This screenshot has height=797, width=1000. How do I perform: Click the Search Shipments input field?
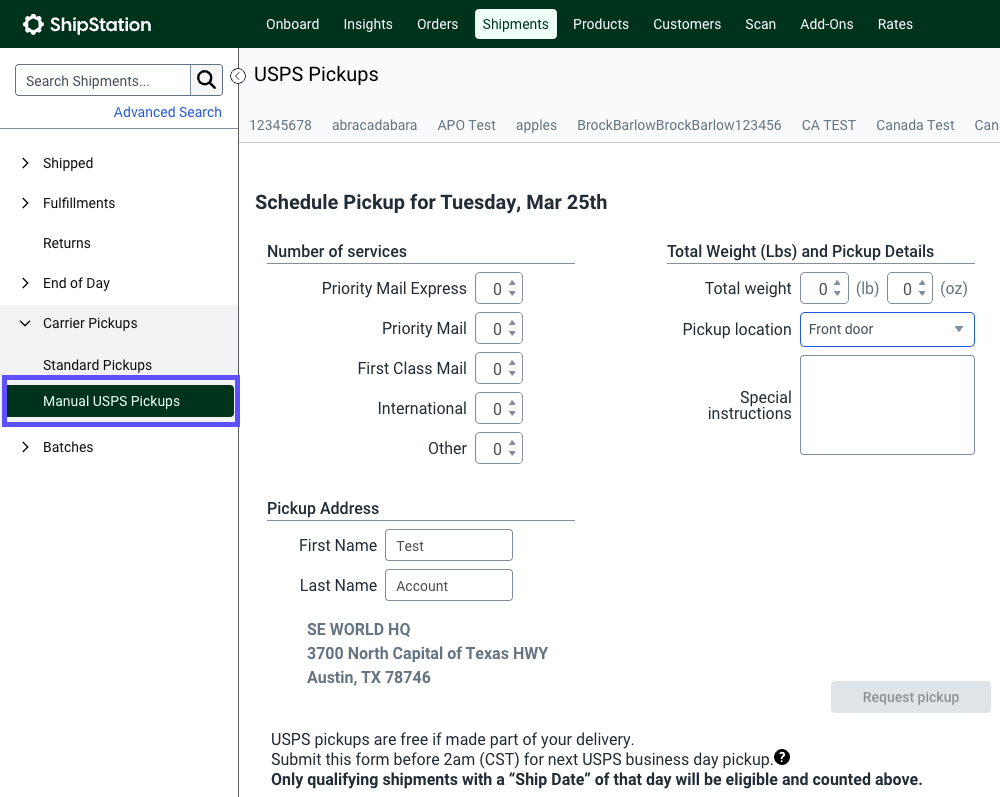click(x=103, y=80)
